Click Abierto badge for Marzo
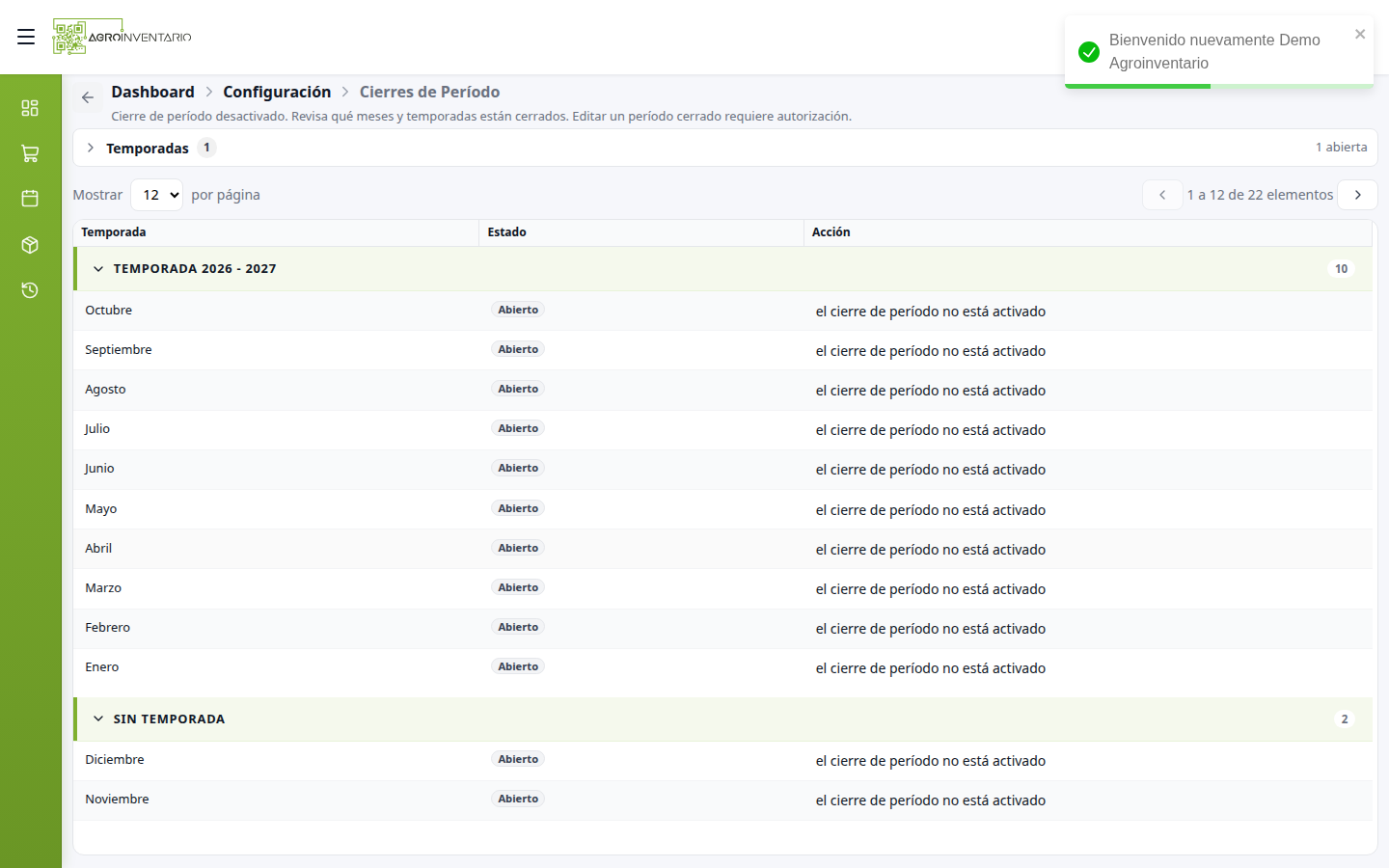Screen dimensions: 1389x868 point(518,587)
